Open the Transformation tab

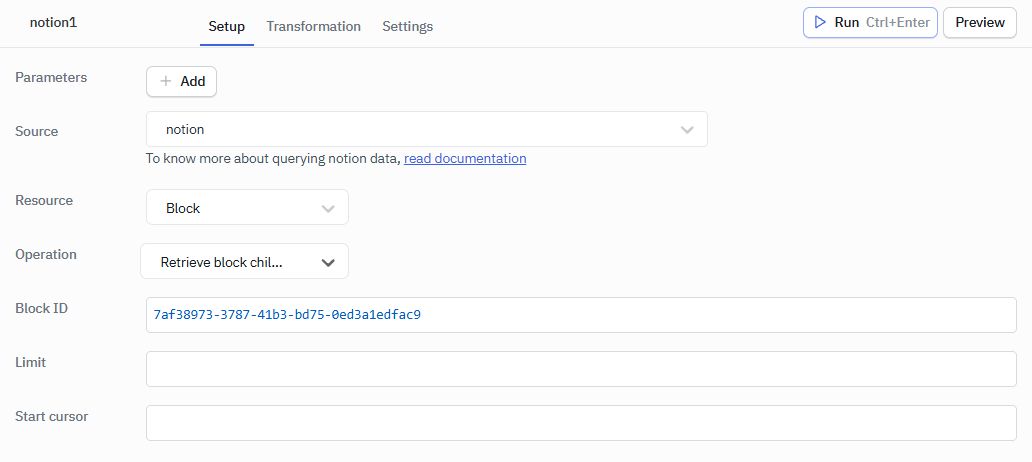[313, 26]
